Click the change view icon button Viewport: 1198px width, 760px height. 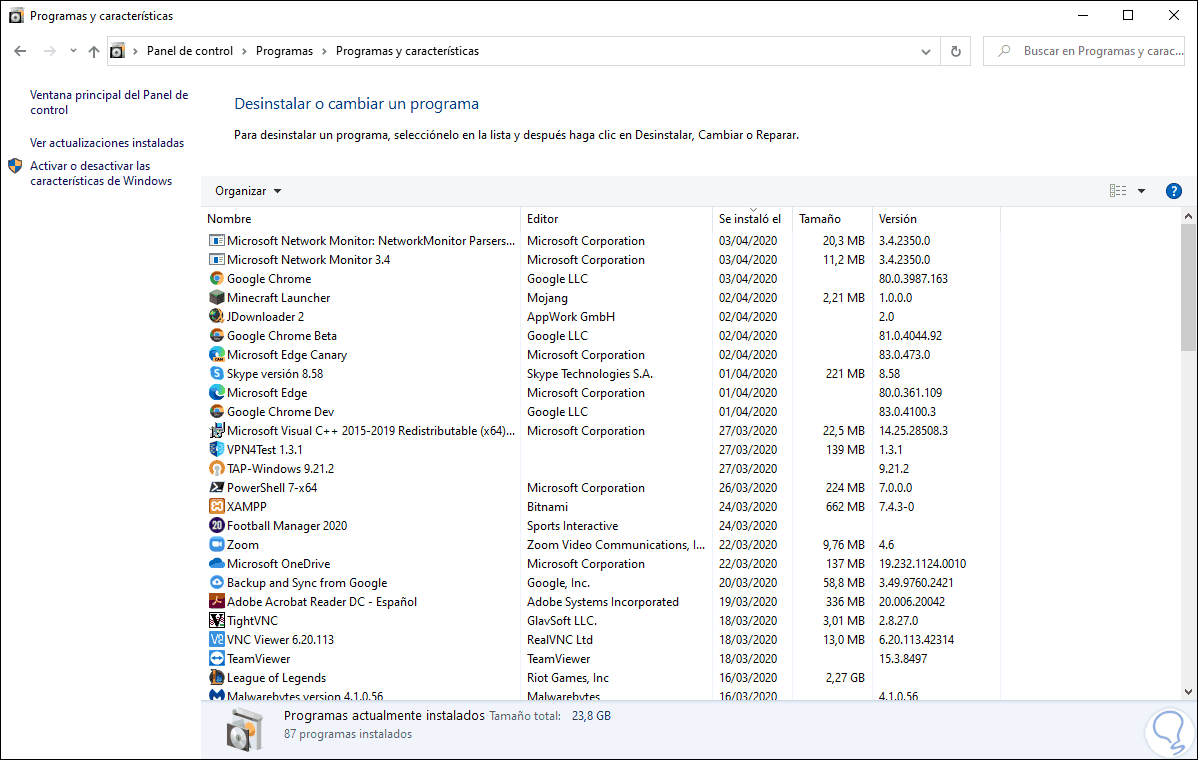coord(1118,191)
